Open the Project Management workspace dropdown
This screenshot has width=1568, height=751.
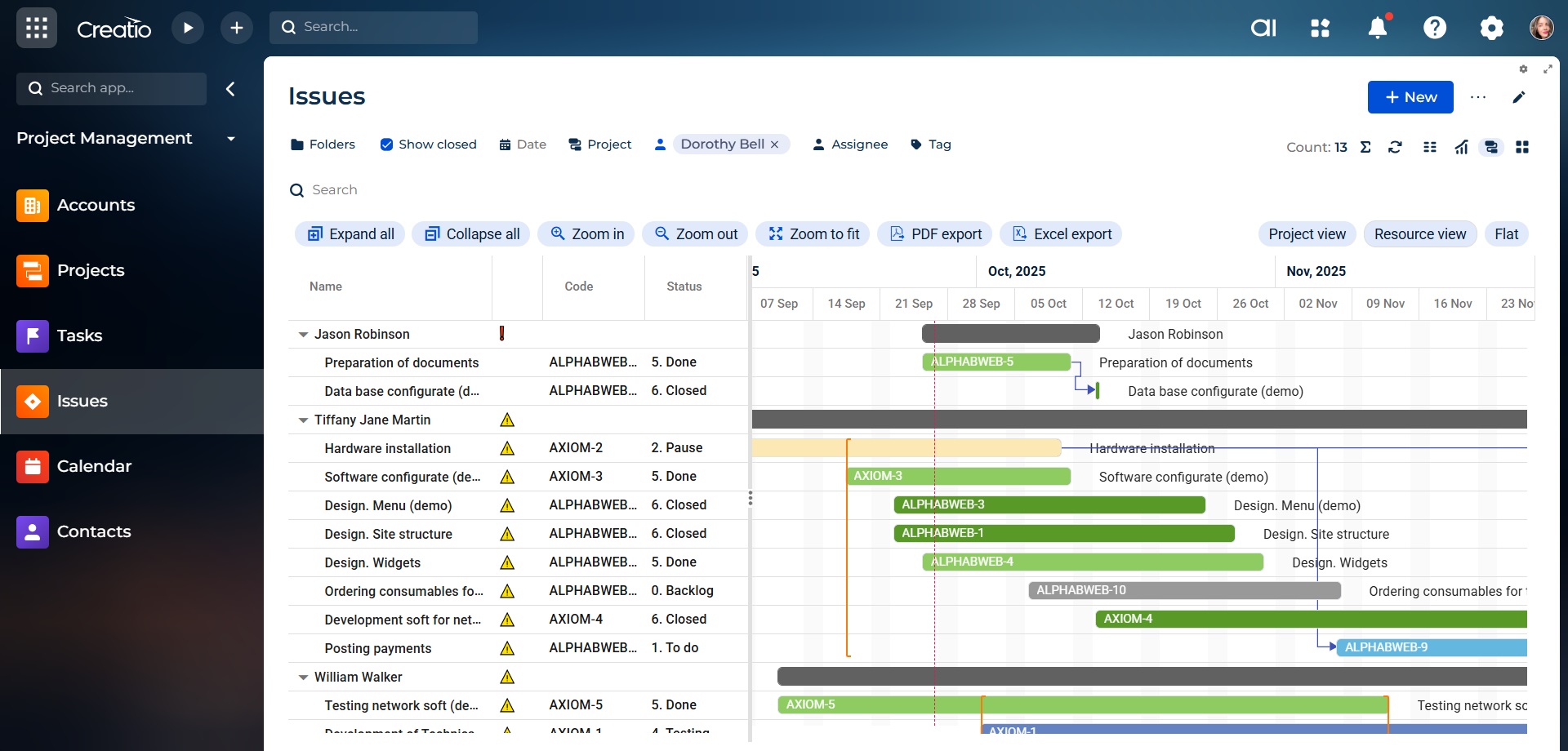(231, 139)
